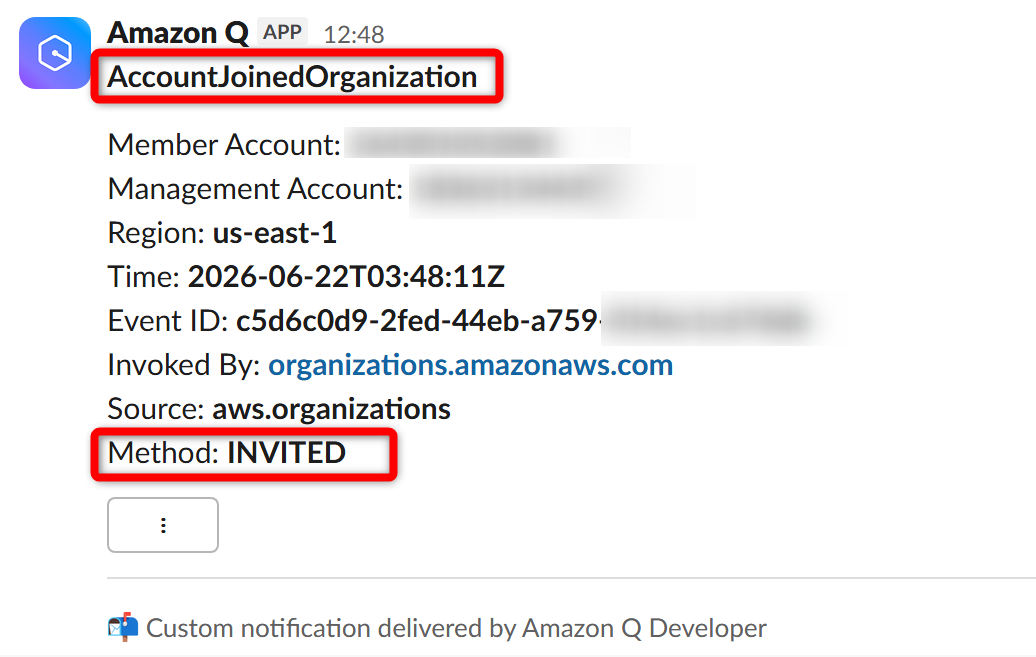Image resolution: width=1036 pixels, height=657 pixels.
Task: Click the blurred Member Account value
Action: tap(488, 143)
